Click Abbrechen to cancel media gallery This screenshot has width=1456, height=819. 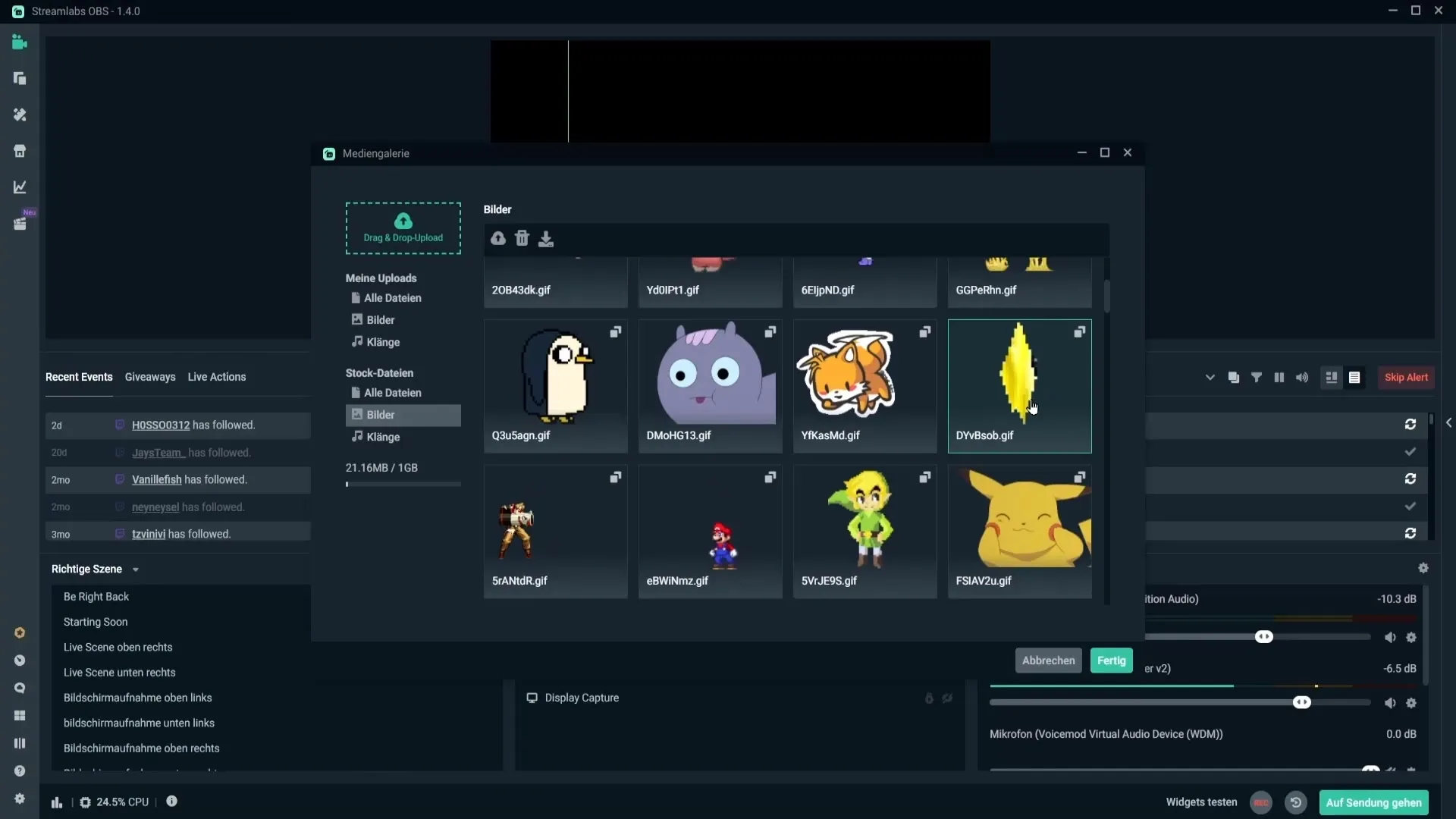(1048, 661)
